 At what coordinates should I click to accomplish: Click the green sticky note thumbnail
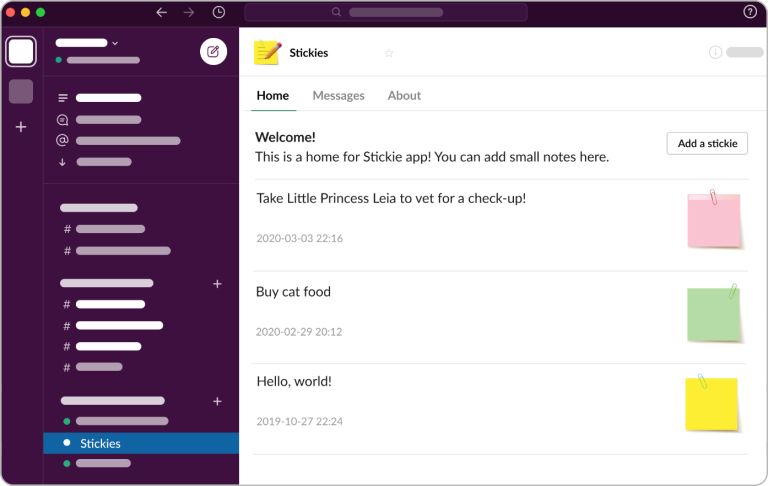(714, 314)
